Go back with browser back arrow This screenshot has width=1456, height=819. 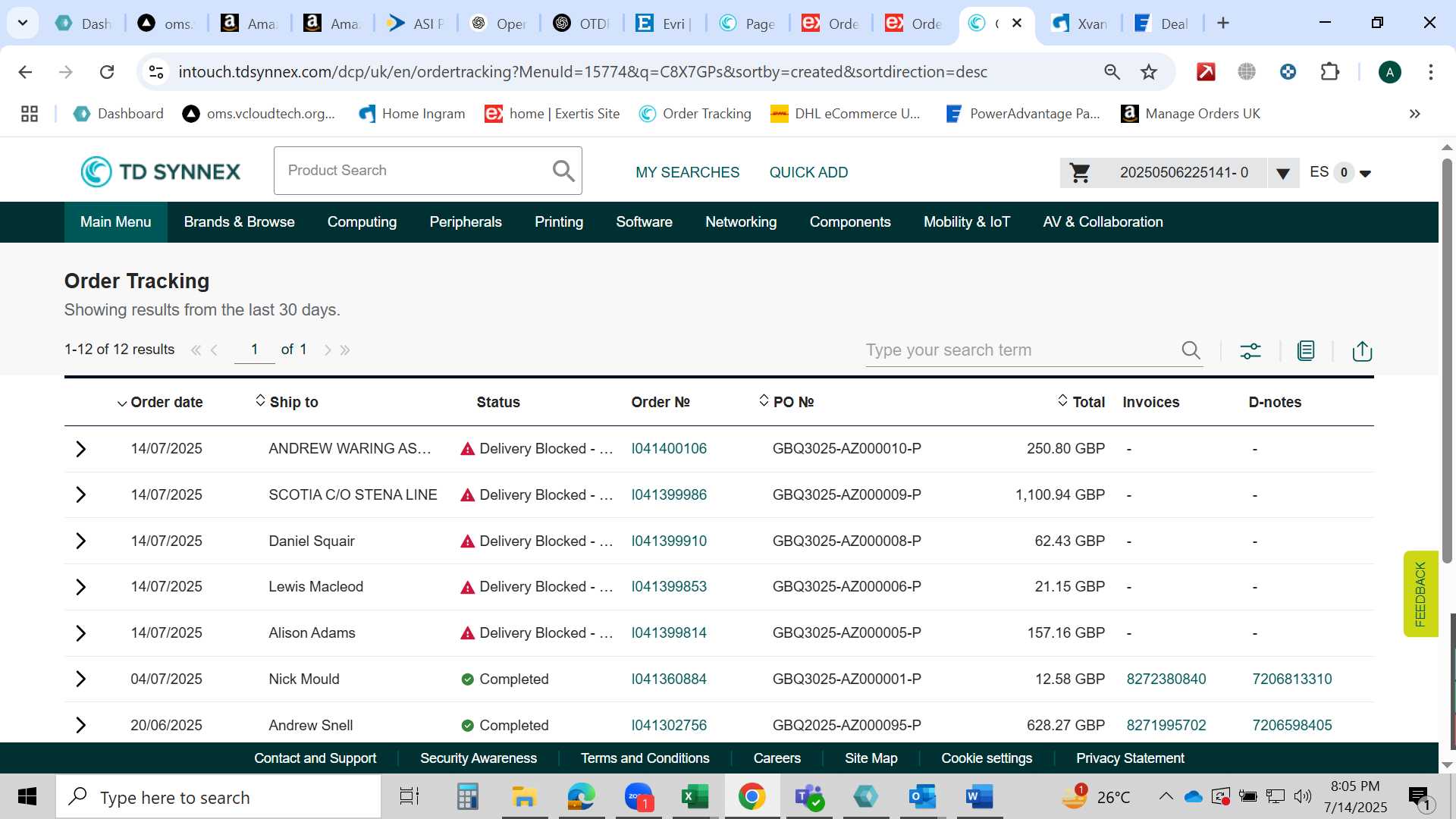click(x=25, y=72)
